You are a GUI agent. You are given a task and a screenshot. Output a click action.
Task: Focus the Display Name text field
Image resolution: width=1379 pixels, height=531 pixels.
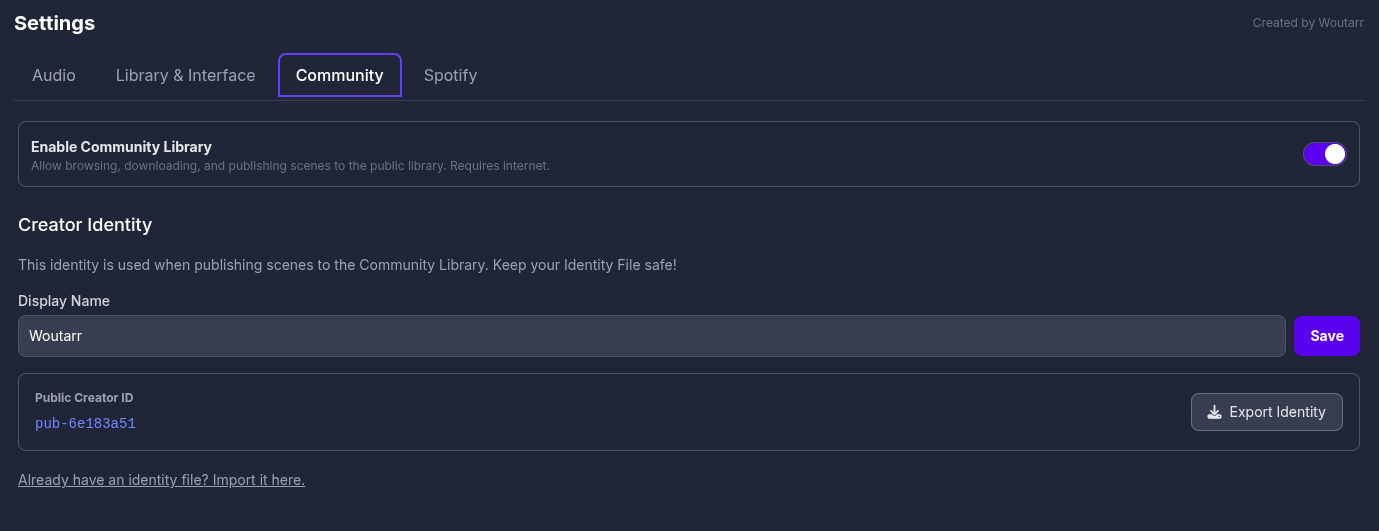[651, 336]
